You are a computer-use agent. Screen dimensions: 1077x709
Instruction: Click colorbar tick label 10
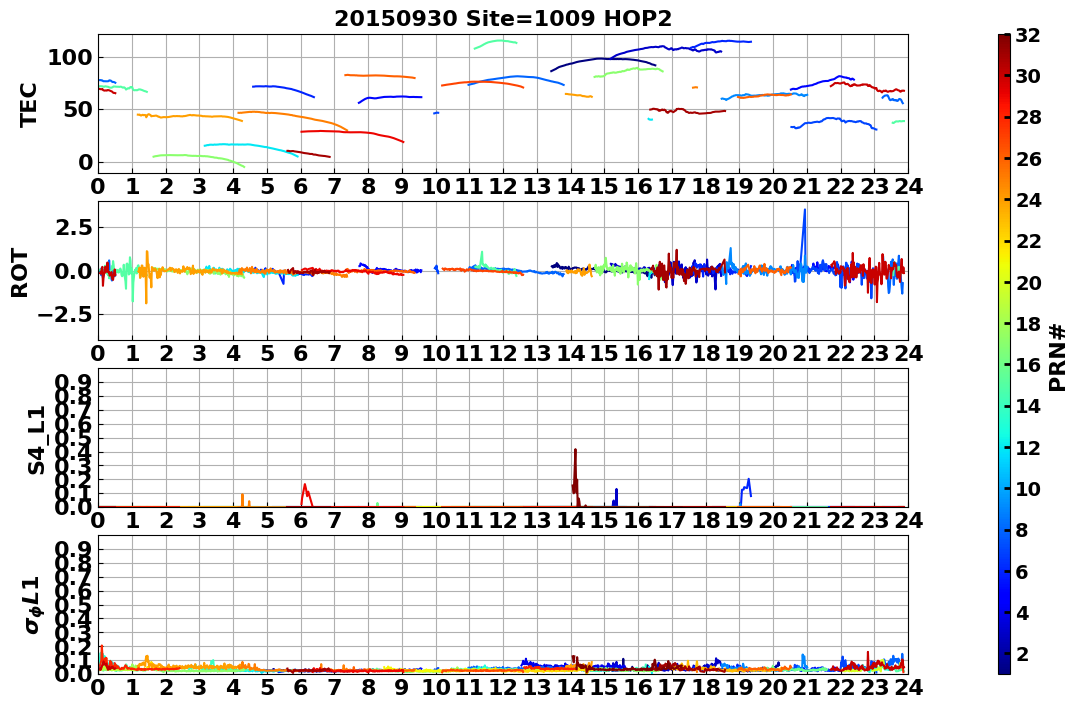tap(1028, 488)
